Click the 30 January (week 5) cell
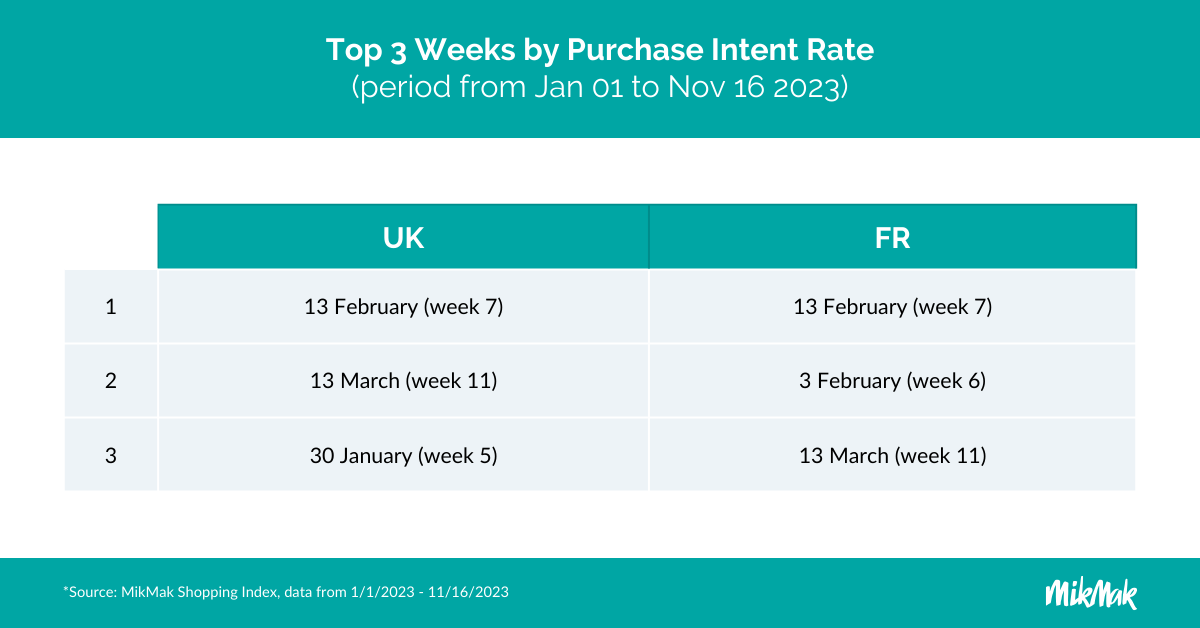Image resolution: width=1200 pixels, height=628 pixels. [x=403, y=455]
